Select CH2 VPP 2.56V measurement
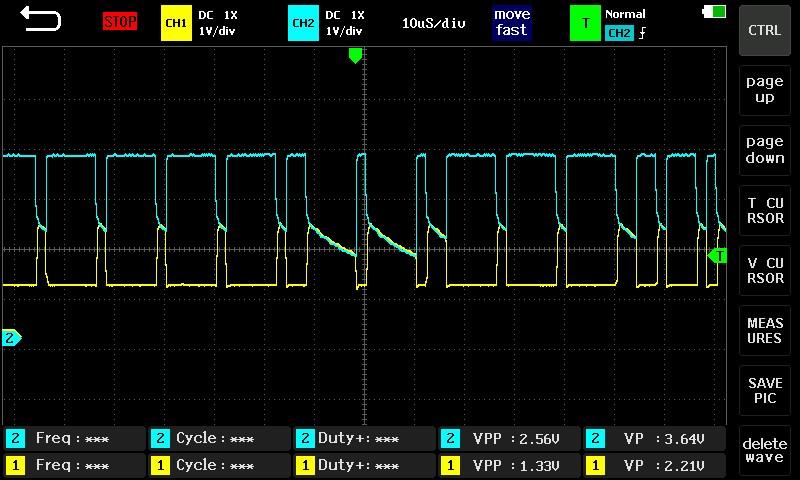 click(x=509, y=438)
